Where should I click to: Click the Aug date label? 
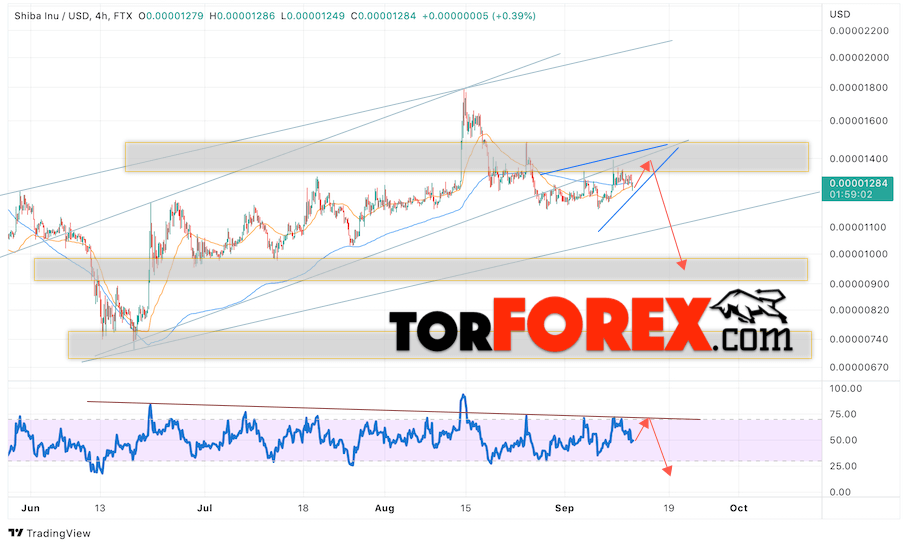(x=385, y=508)
